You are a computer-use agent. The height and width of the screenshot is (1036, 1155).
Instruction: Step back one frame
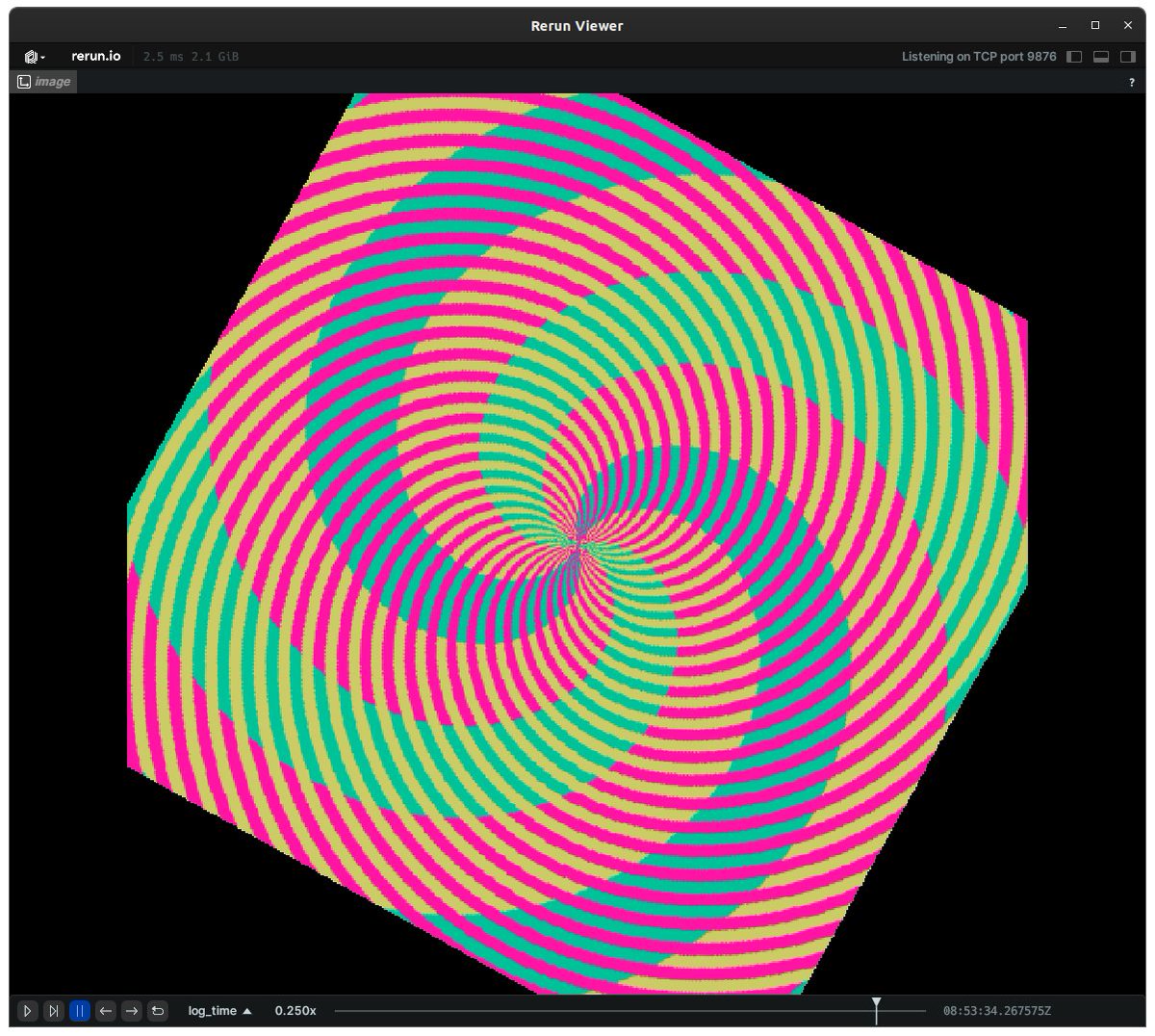106,1011
